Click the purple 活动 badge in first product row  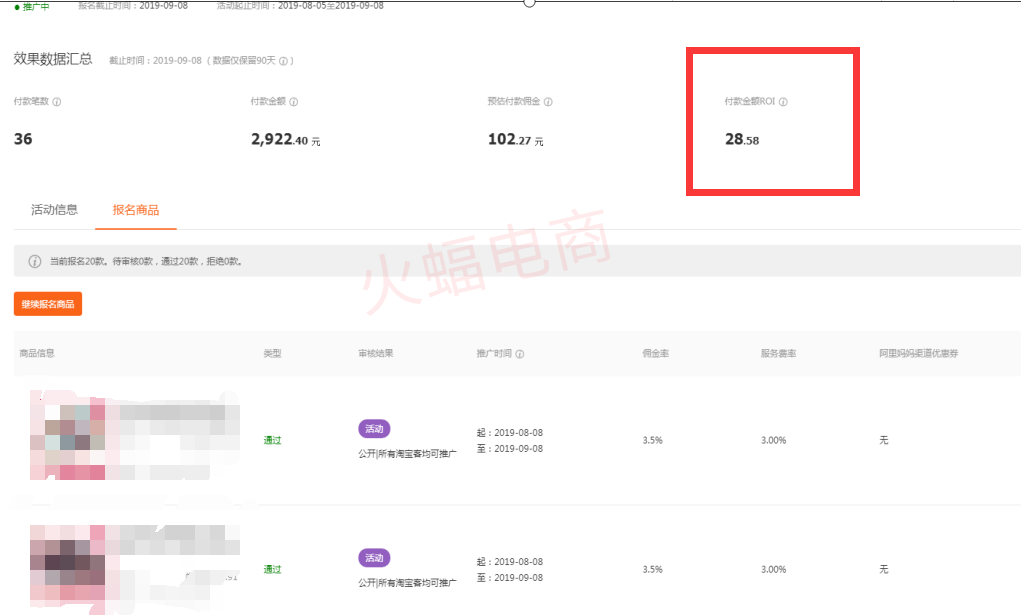click(374, 429)
